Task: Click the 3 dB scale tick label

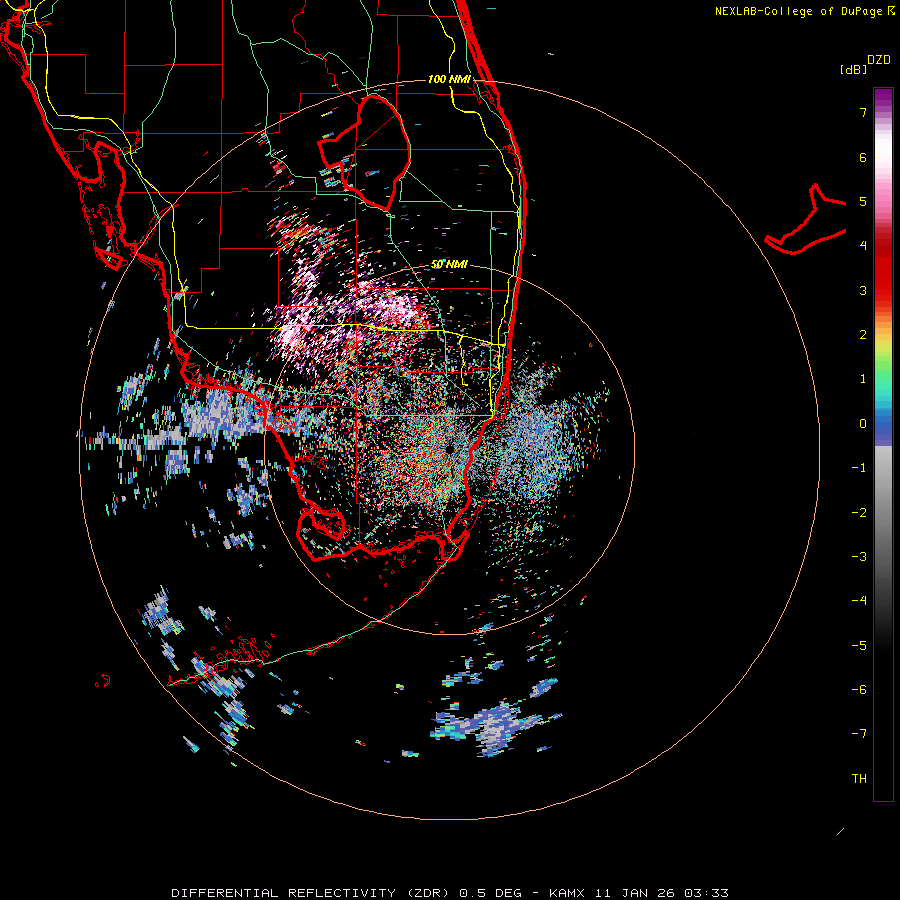Action: tap(863, 290)
